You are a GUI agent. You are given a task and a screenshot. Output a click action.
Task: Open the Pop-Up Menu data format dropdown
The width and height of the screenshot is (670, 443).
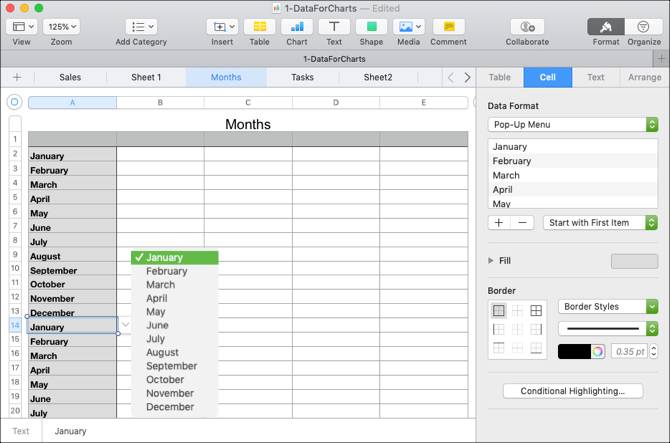(x=572, y=125)
